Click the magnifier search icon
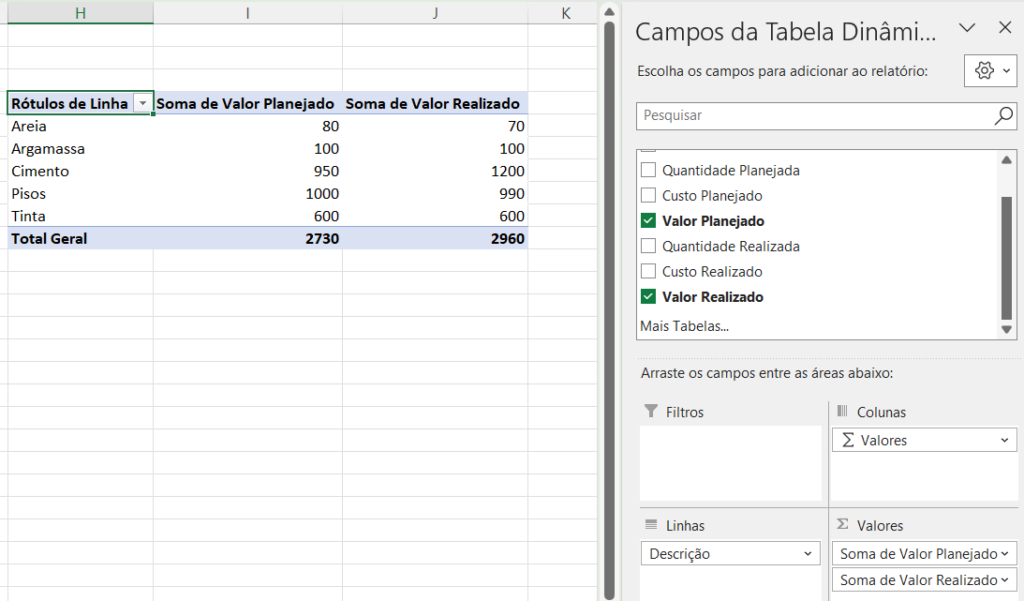Viewport: 1024px width, 601px height. 1003,116
